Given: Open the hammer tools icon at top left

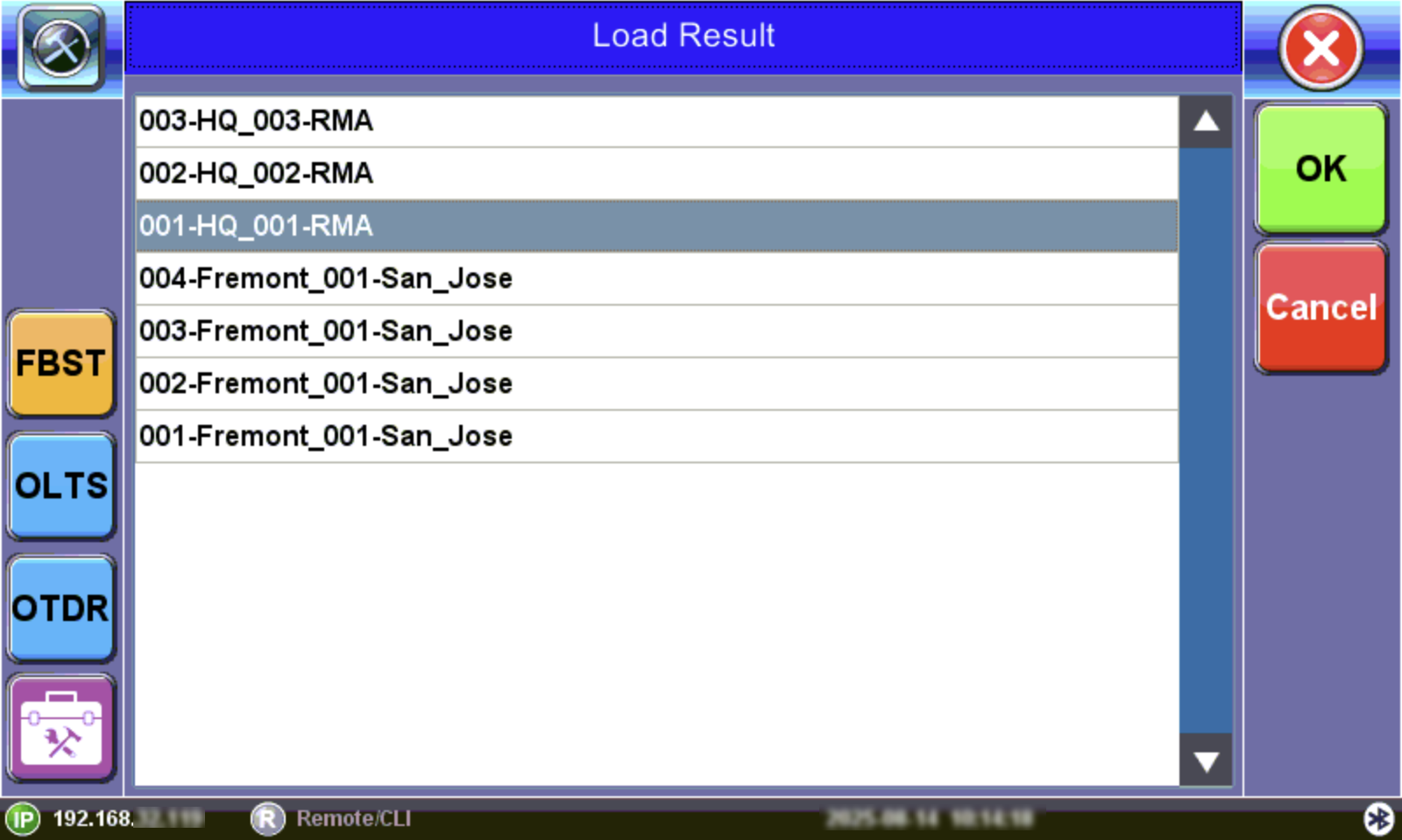Looking at the screenshot, I should 61,47.
